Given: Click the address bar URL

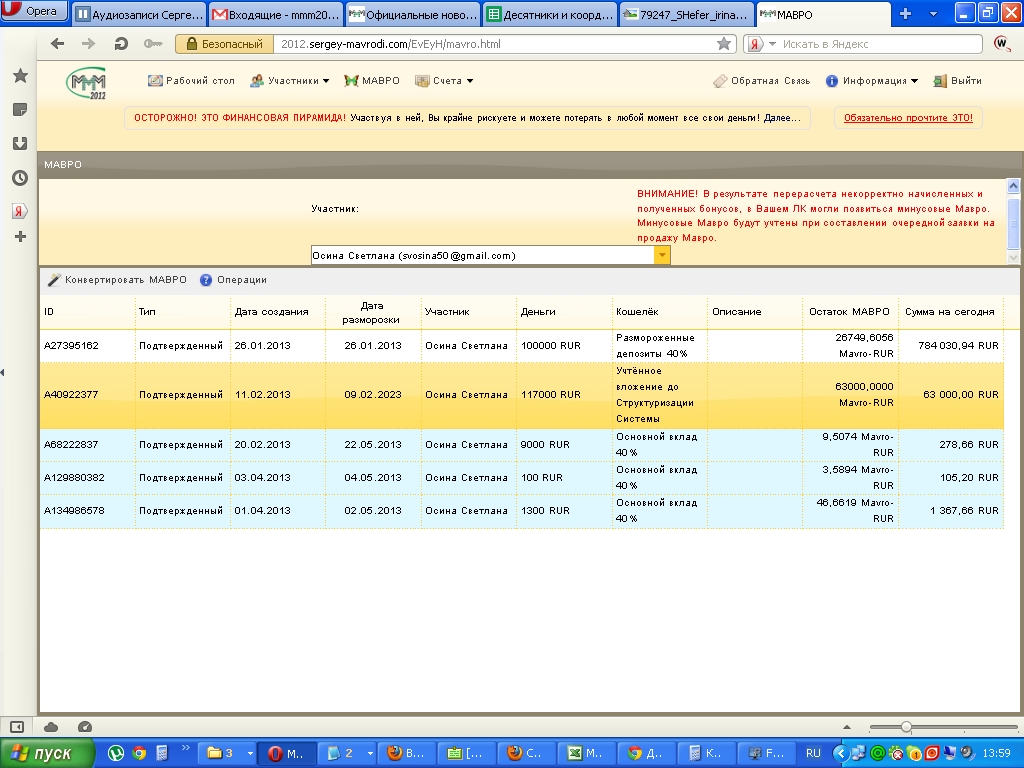Looking at the screenshot, I should 391,44.
